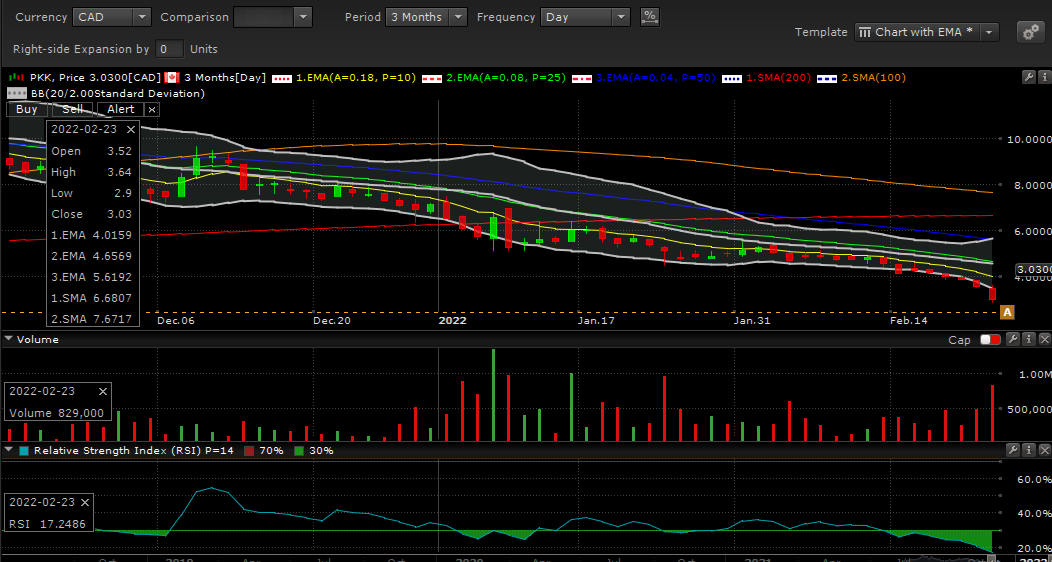Show price chart info icon

[x=1043, y=78]
